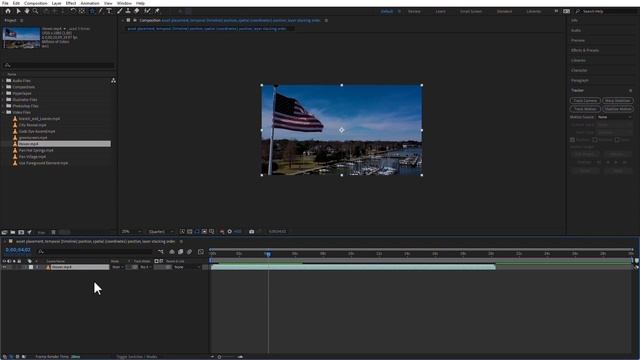Toggle transparency grid in the viewer controls

(190, 231)
